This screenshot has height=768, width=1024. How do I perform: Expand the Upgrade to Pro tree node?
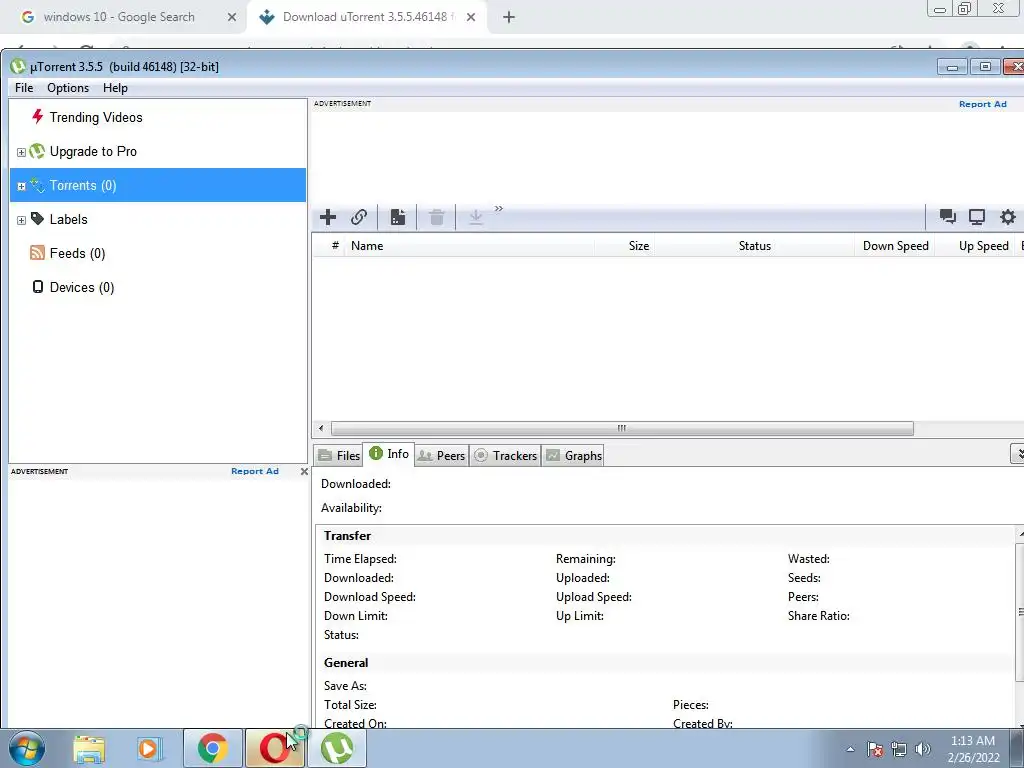[21, 152]
